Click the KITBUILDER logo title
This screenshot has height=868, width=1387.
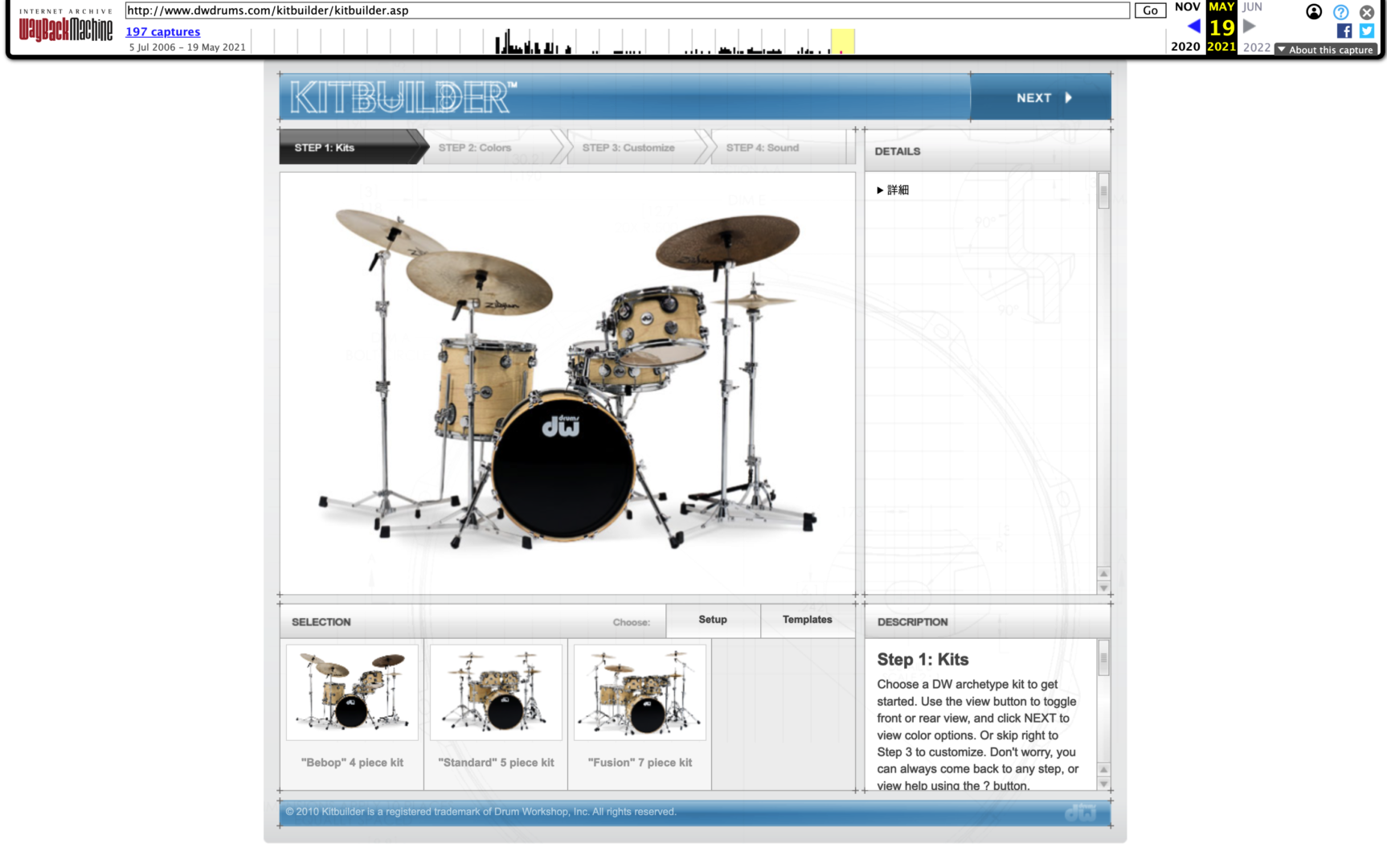(403, 97)
